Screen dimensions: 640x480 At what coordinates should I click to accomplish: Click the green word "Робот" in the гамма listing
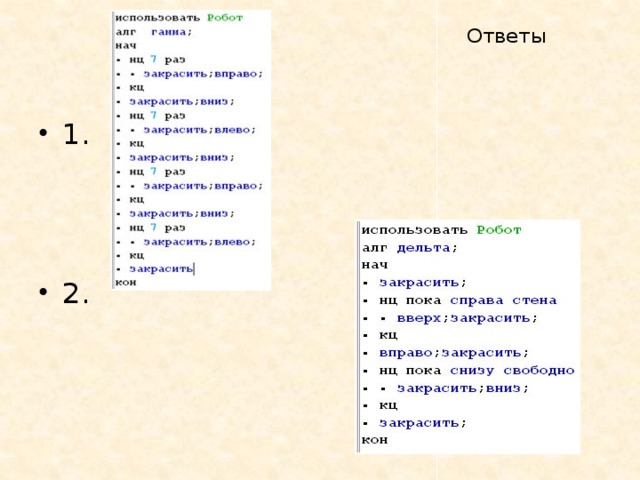(x=225, y=18)
